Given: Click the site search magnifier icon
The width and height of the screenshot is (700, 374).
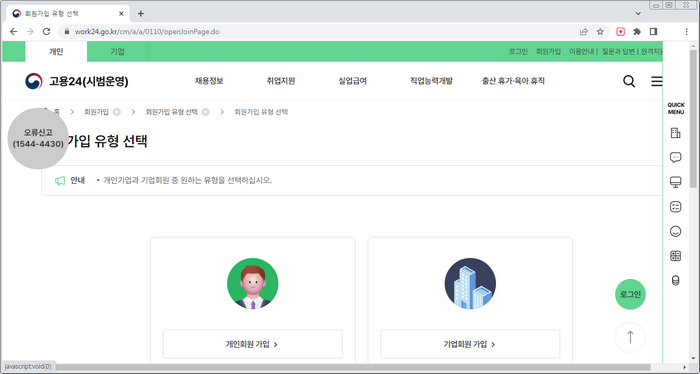Looking at the screenshot, I should 629,81.
